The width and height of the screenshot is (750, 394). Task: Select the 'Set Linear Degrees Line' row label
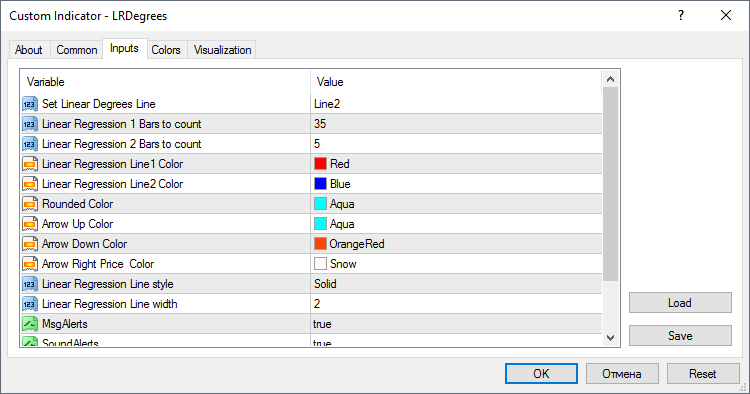click(99, 104)
